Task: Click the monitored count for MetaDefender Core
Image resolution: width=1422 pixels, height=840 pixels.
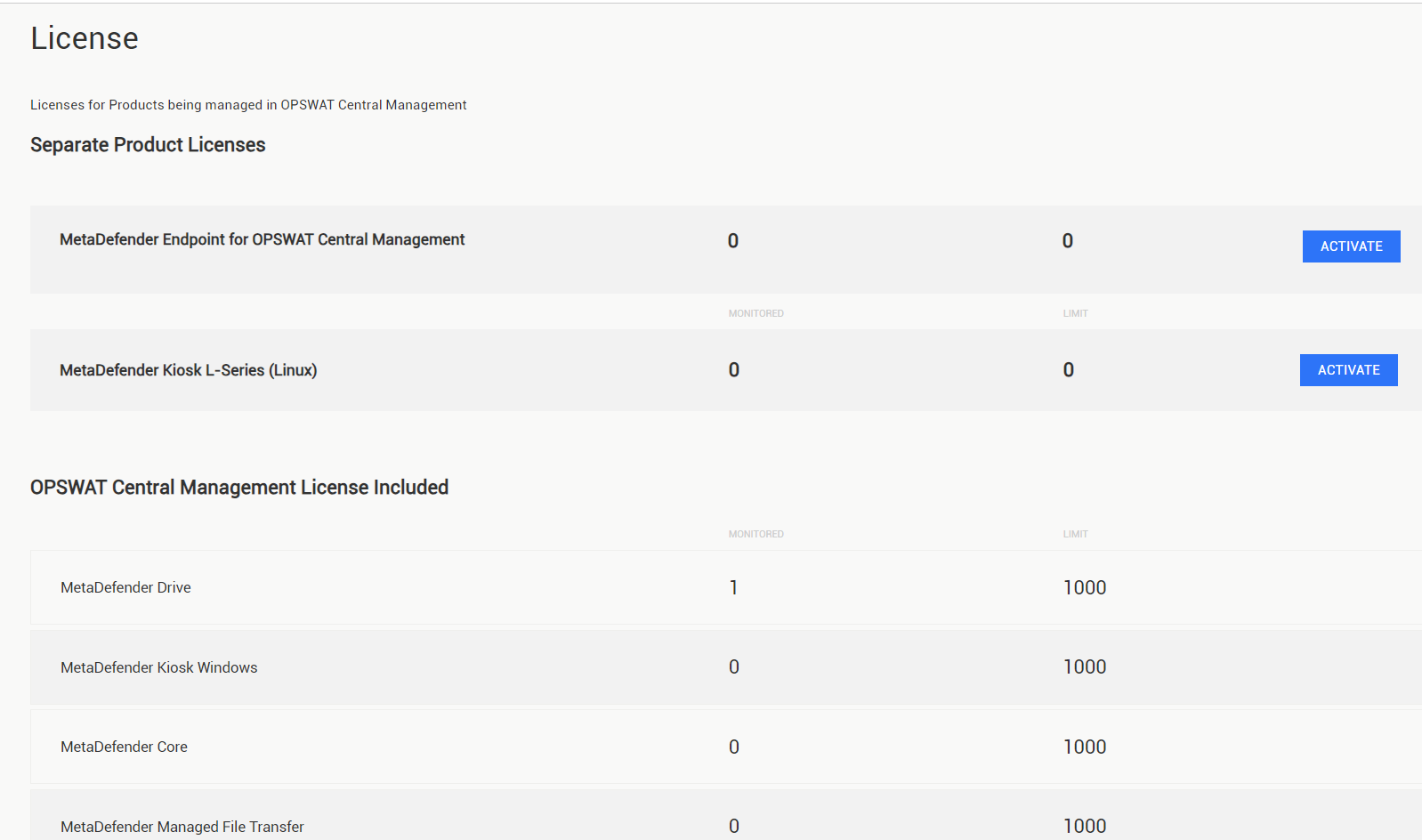Action: 734,747
